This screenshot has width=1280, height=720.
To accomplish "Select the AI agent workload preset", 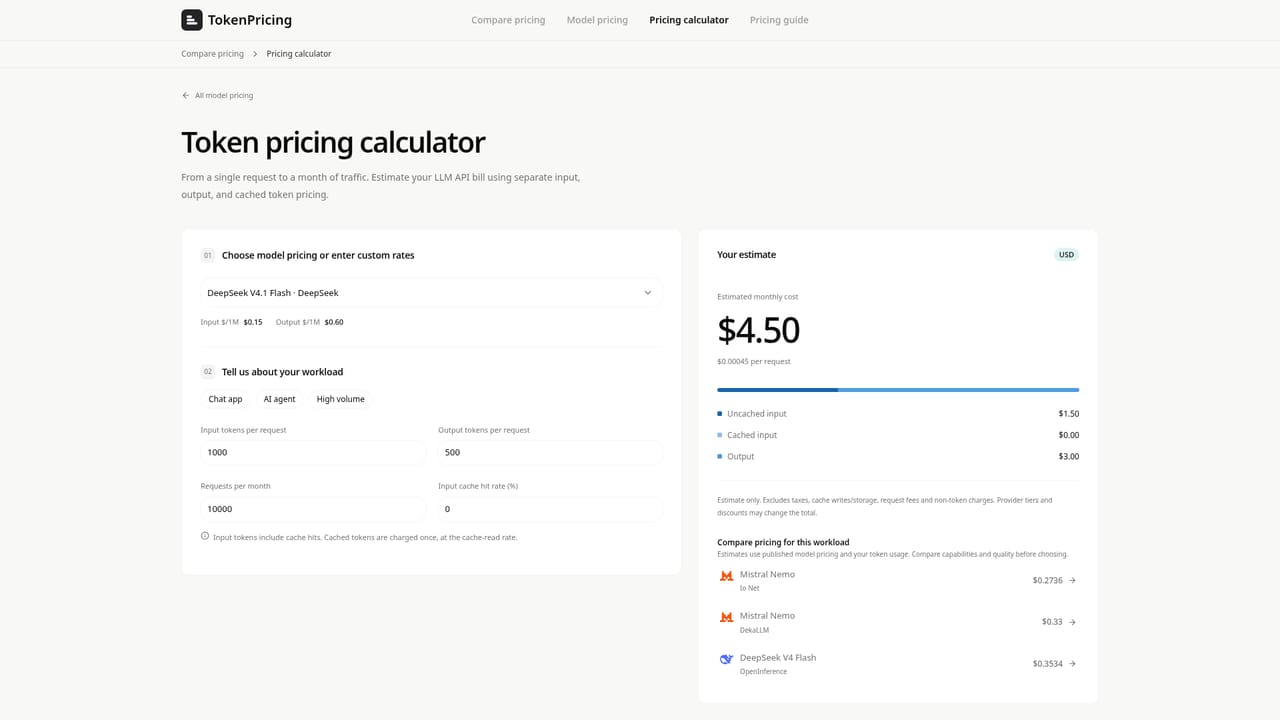I will (279, 399).
